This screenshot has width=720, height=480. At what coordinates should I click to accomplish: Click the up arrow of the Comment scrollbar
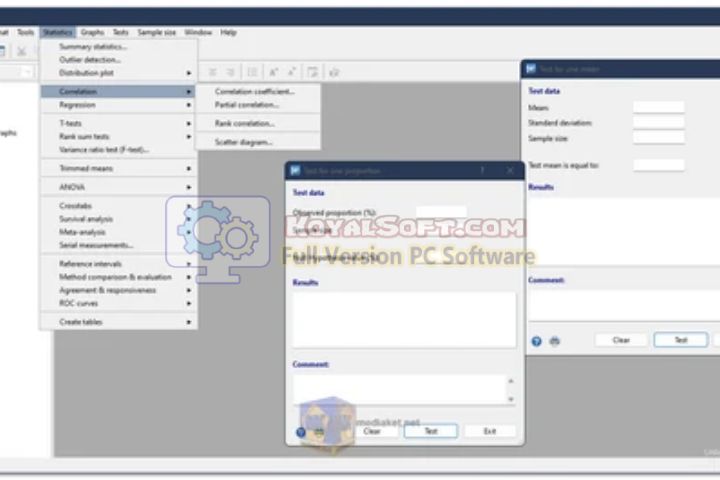[511, 381]
